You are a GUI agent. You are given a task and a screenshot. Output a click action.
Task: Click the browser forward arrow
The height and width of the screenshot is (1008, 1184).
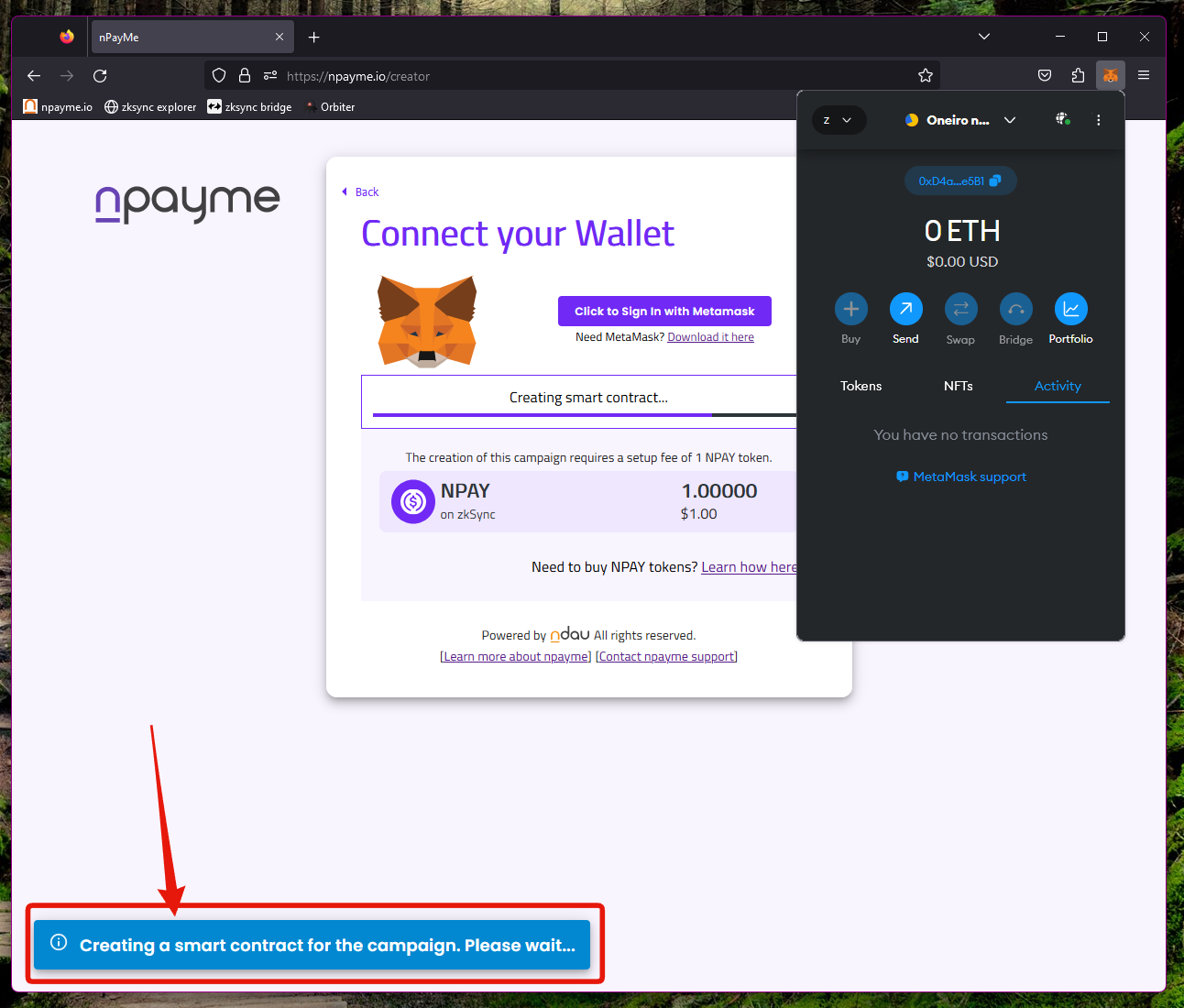(67, 76)
